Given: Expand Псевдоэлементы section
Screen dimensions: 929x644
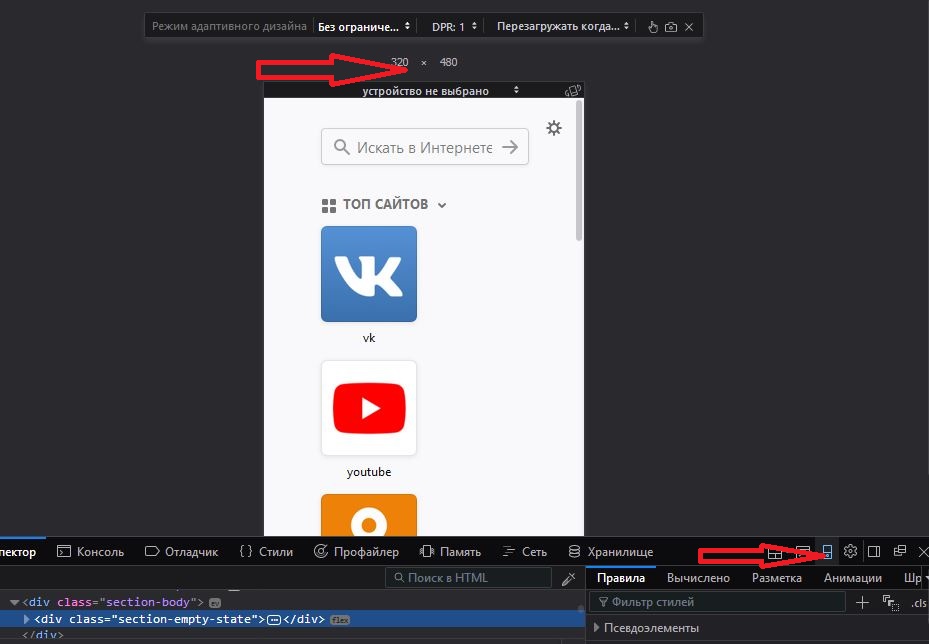Looking at the screenshot, I should 596,627.
